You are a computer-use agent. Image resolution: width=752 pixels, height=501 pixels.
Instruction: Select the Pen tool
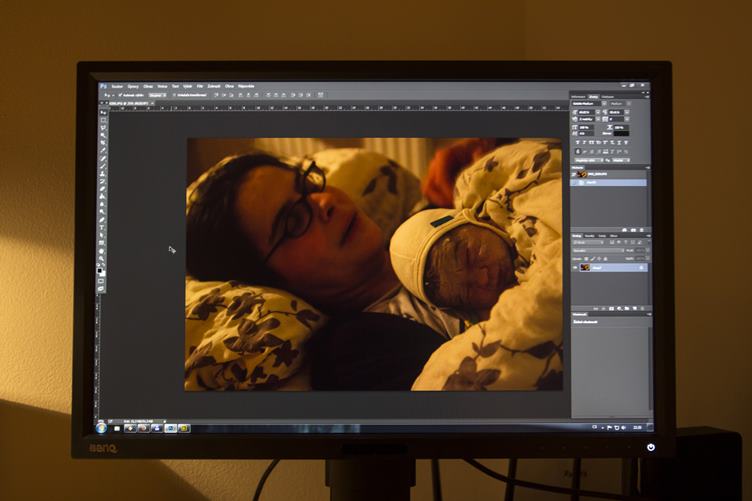[103, 220]
